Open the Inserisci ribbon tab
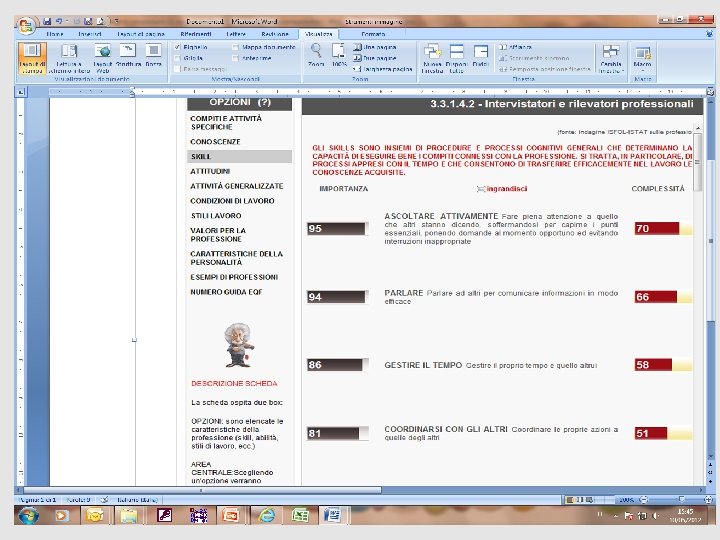 90,34
